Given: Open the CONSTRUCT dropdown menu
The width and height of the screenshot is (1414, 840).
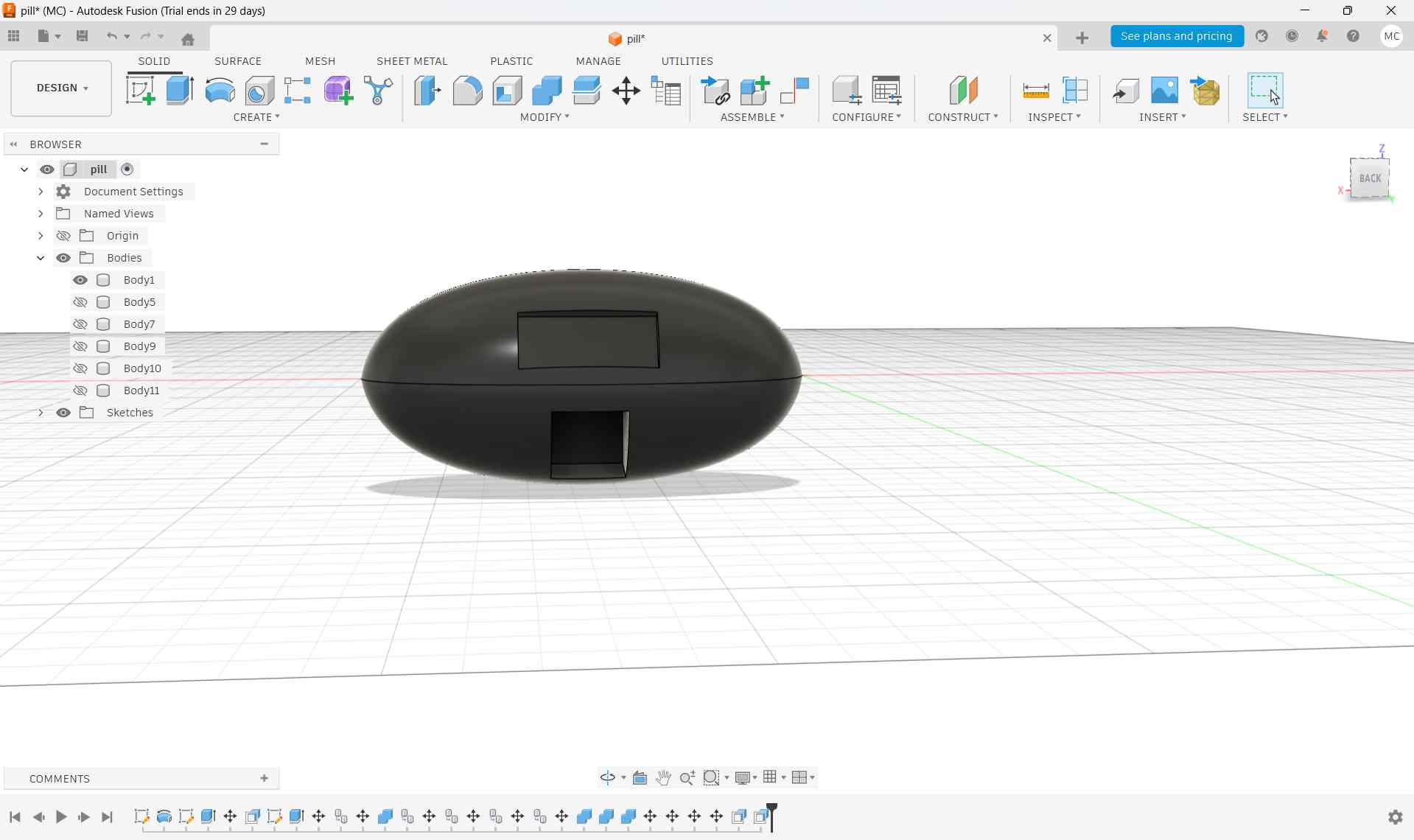Looking at the screenshot, I should [963, 117].
